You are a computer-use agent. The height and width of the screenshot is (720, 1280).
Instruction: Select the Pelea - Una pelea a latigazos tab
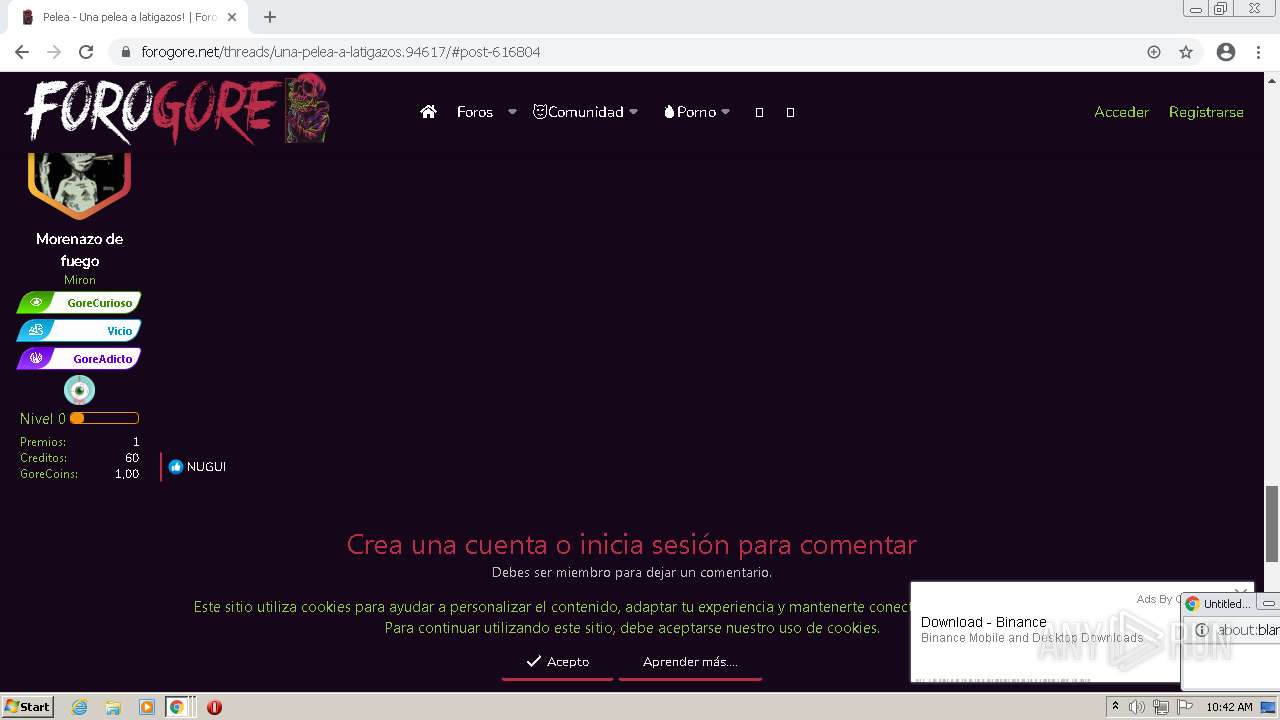pyautogui.click(x=130, y=17)
